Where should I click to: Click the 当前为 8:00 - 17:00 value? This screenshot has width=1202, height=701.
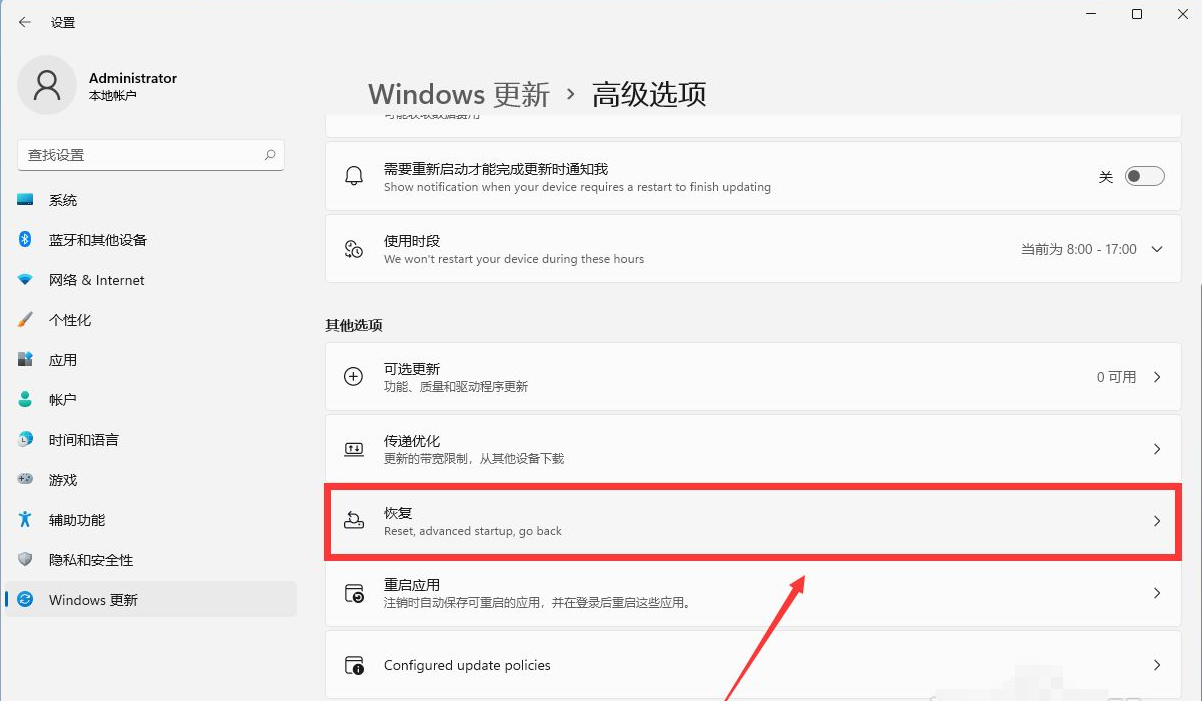point(1079,249)
